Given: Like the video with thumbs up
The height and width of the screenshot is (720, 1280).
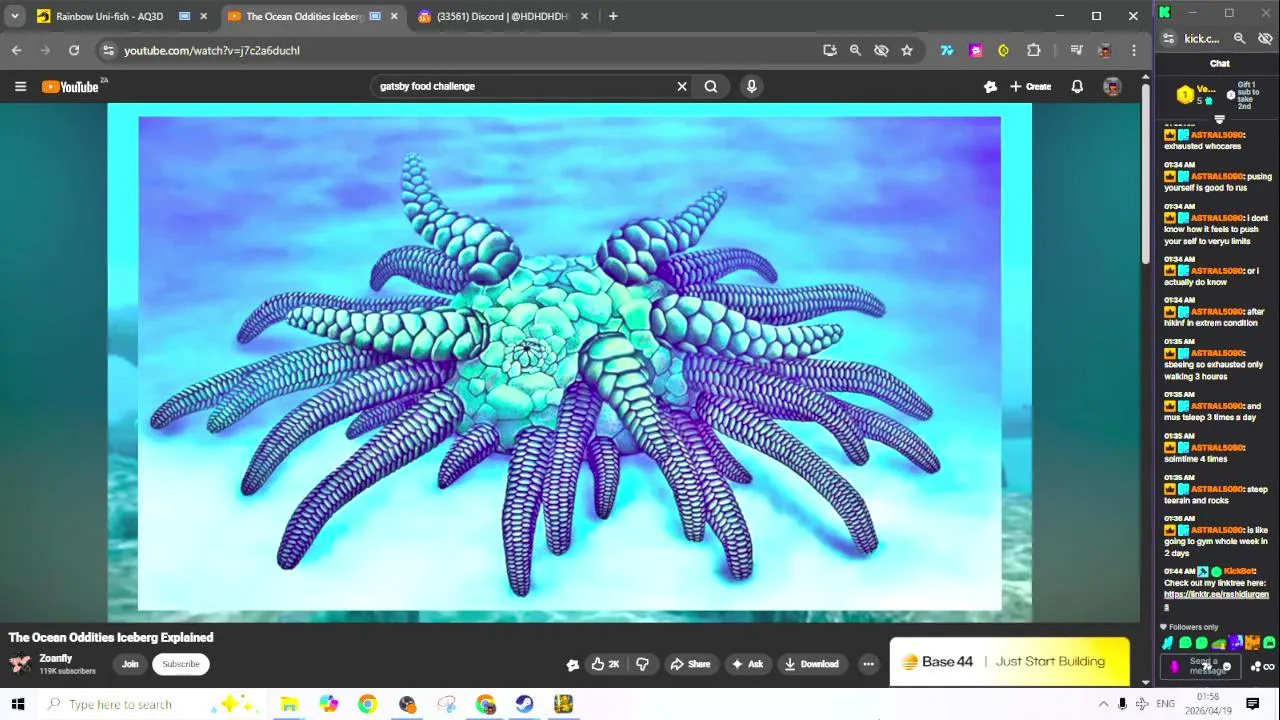Looking at the screenshot, I should [605, 664].
